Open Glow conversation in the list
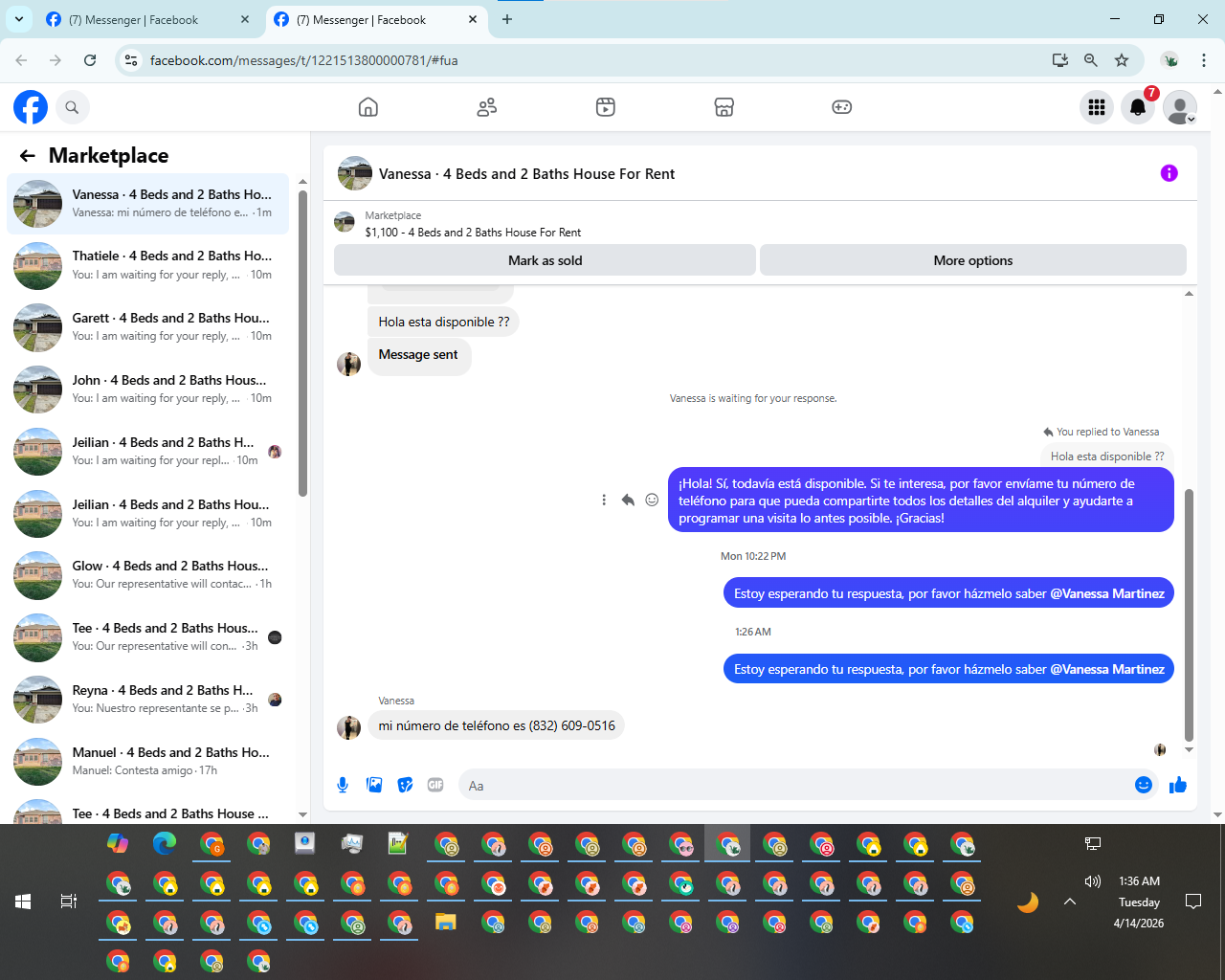This screenshot has width=1225, height=980. [148, 575]
